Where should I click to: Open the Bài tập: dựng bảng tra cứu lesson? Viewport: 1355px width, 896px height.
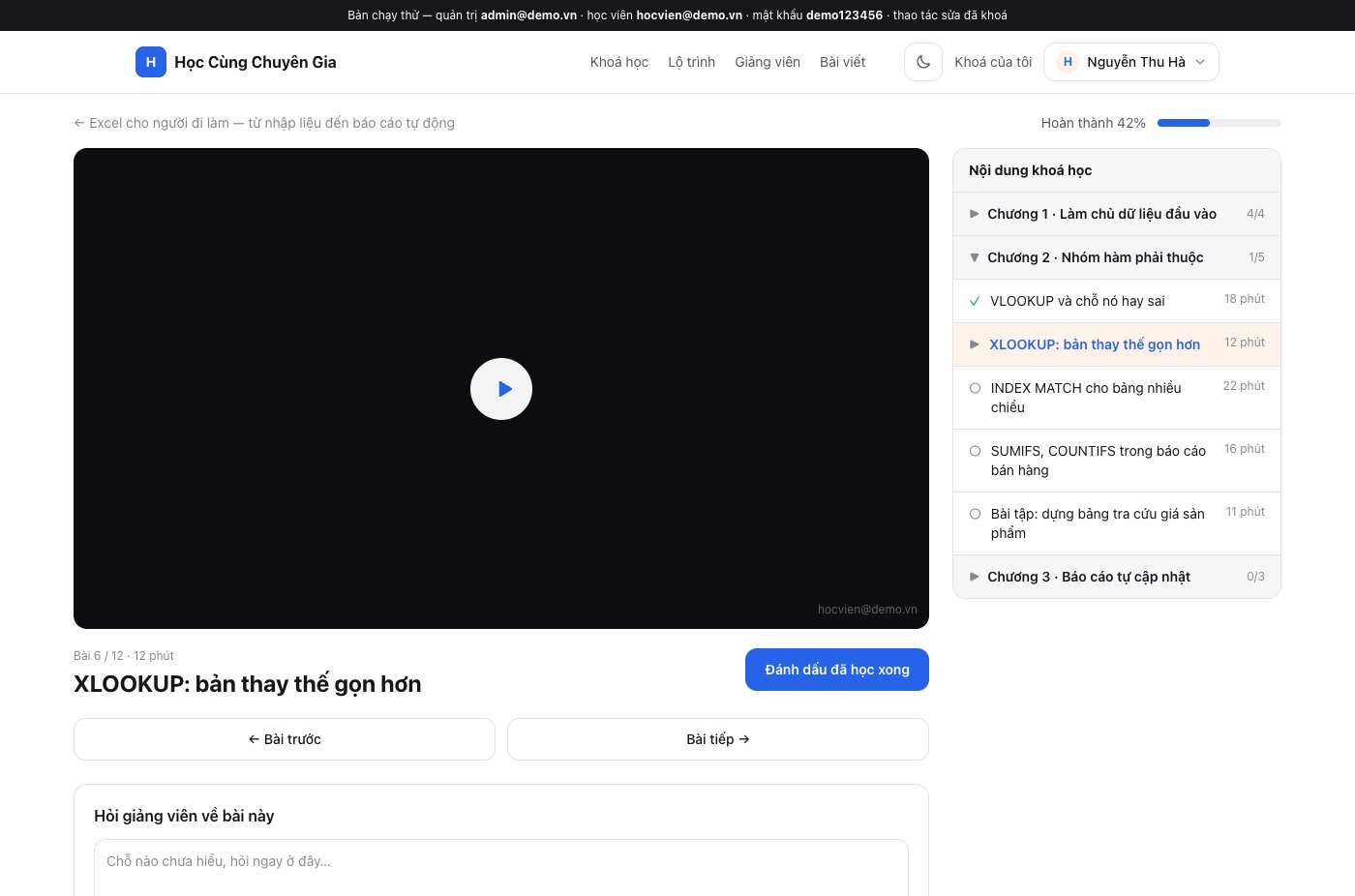pos(1117,523)
